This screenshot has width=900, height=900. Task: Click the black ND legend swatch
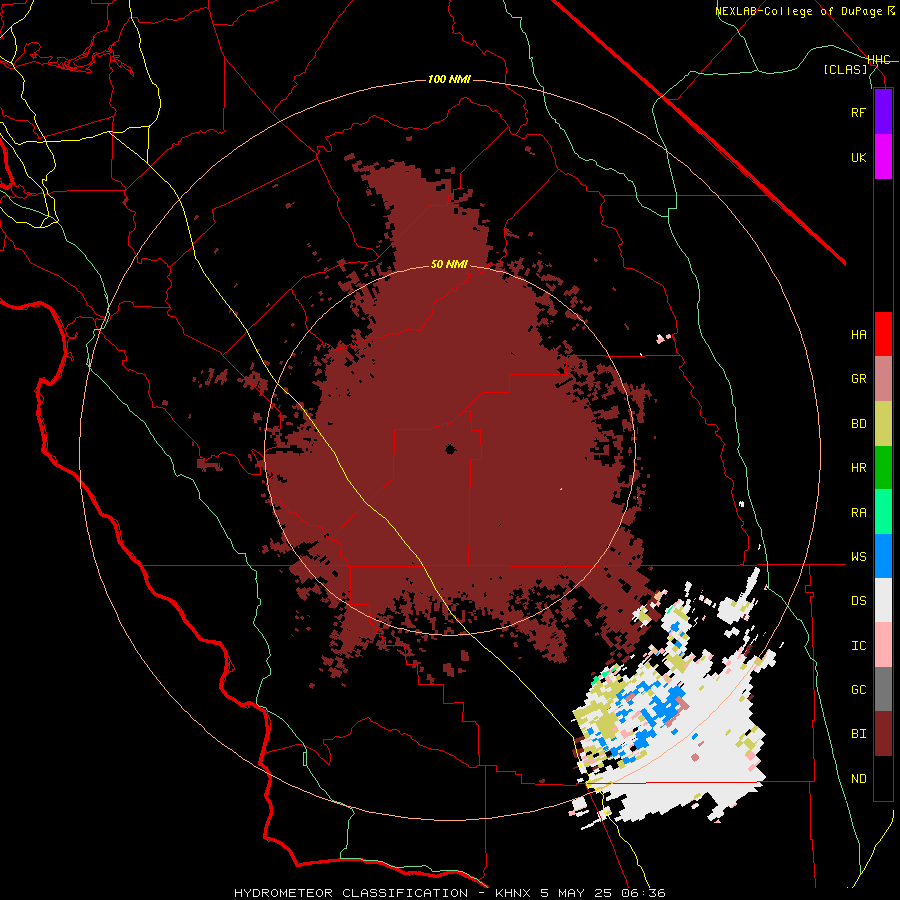tap(883, 778)
